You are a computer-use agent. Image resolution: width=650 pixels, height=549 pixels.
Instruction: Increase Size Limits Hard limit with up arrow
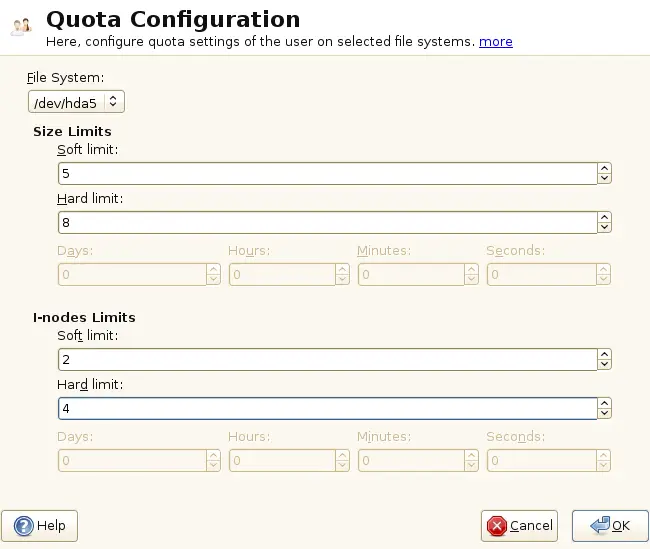(x=604, y=217)
